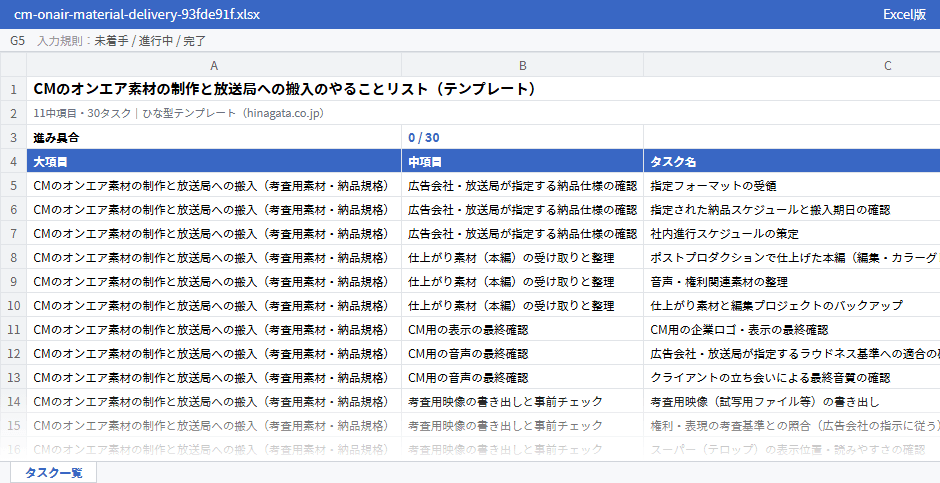Click the subtitle cell mentioning hinagata.co.jp
940x483 pixels.
[483, 113]
